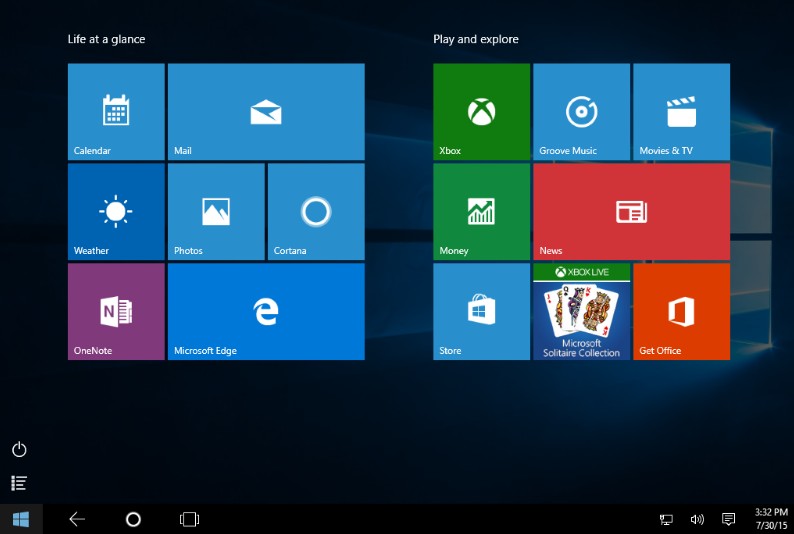The width and height of the screenshot is (794, 534).
Task: Open the Photos tile
Action: pos(216,212)
